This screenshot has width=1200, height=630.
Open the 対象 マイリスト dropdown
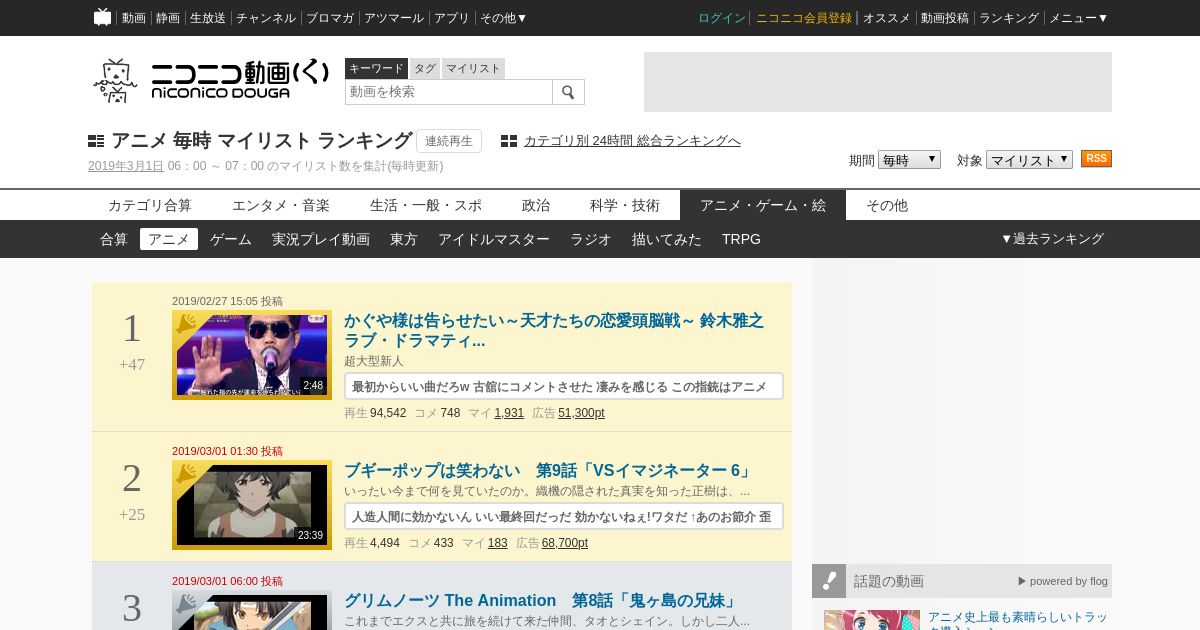(1029, 160)
